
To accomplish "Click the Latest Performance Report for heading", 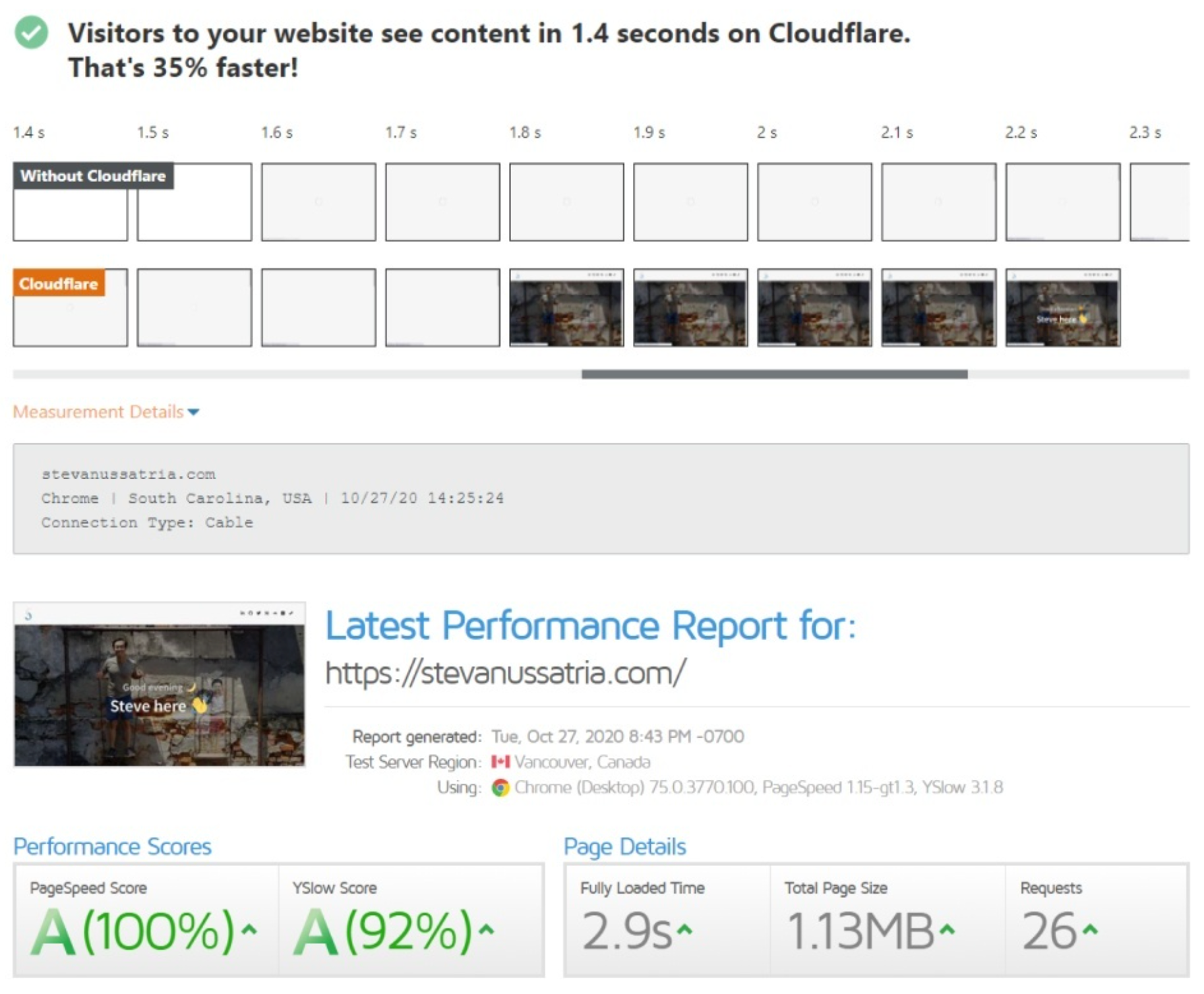I will [x=591, y=626].
